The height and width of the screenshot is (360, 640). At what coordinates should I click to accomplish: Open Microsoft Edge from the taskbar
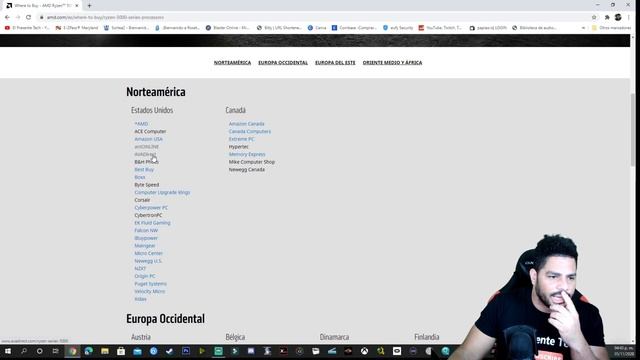89,351
